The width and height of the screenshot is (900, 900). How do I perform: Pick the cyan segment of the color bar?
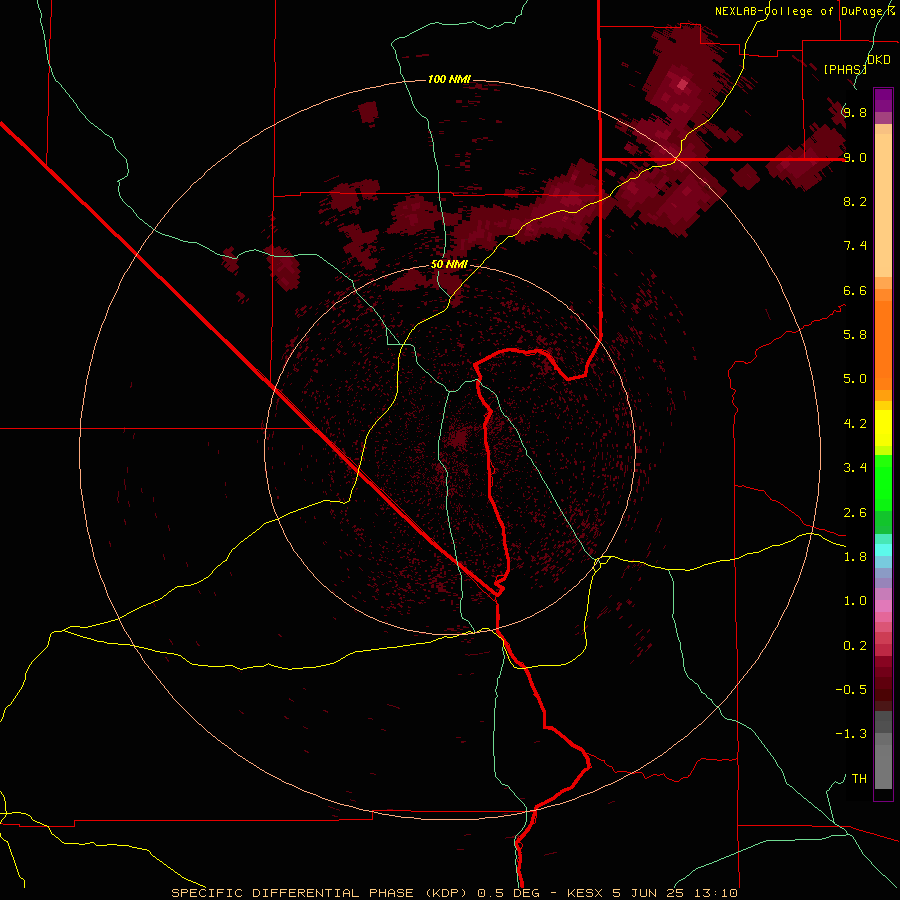883,549
